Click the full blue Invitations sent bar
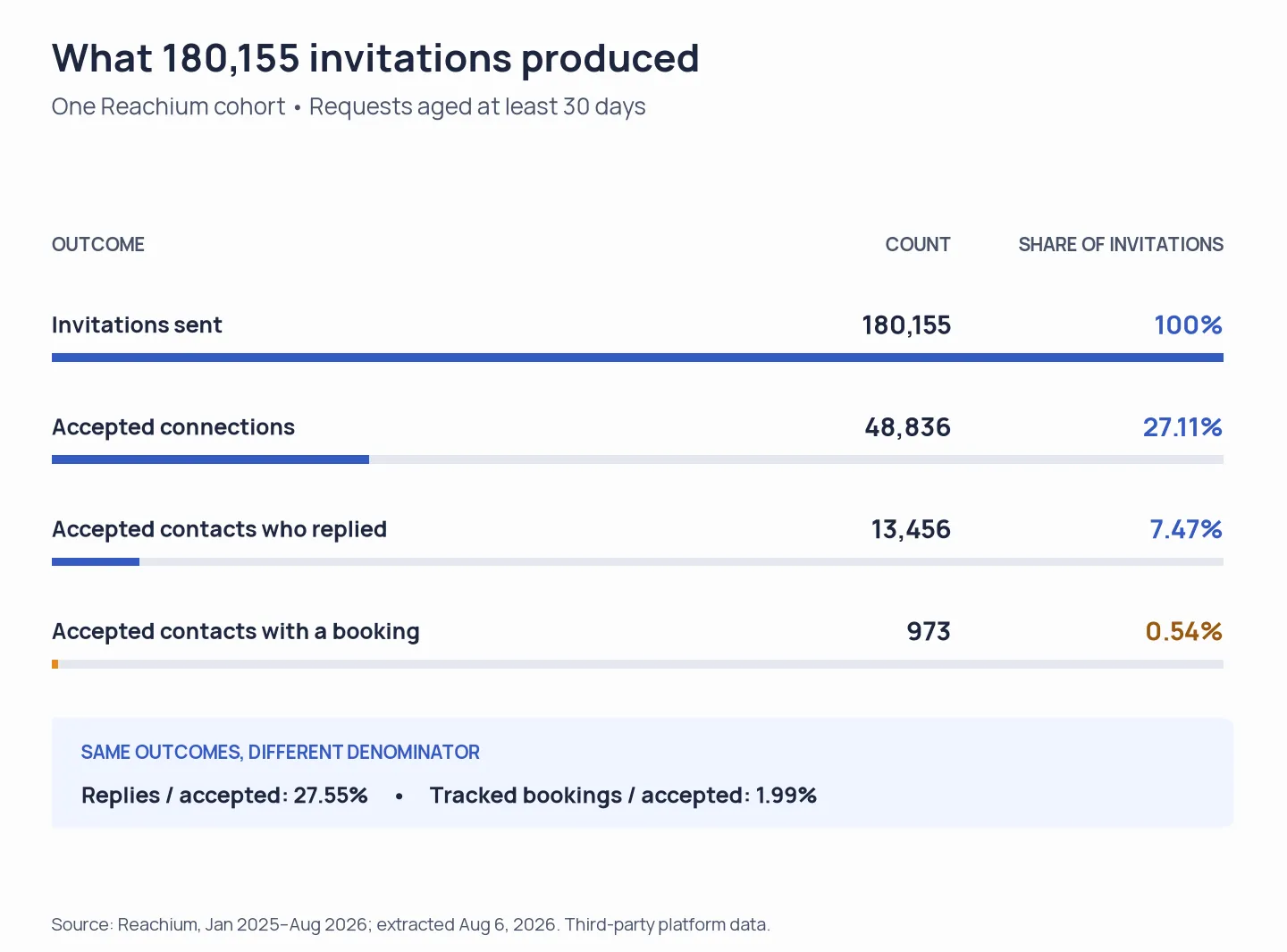Image resolution: width=1287 pixels, height=952 pixels. tap(637, 358)
